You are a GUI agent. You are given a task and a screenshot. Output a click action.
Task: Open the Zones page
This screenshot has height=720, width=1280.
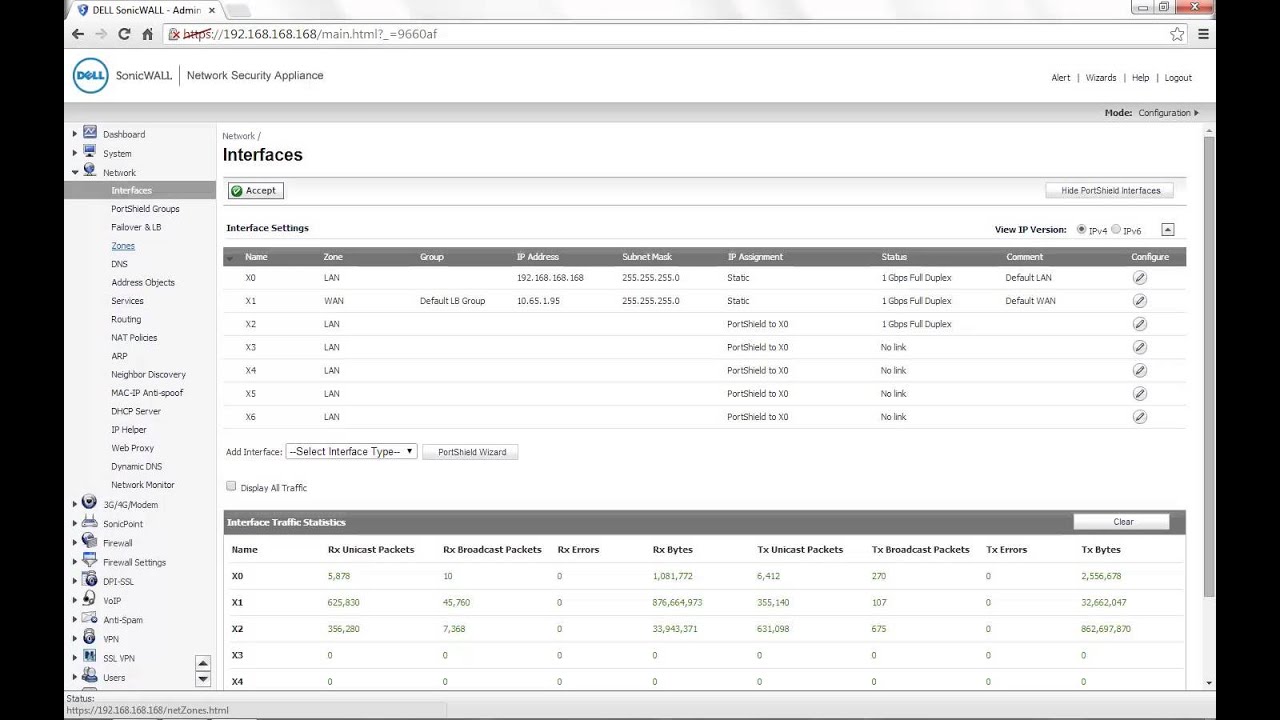point(123,246)
